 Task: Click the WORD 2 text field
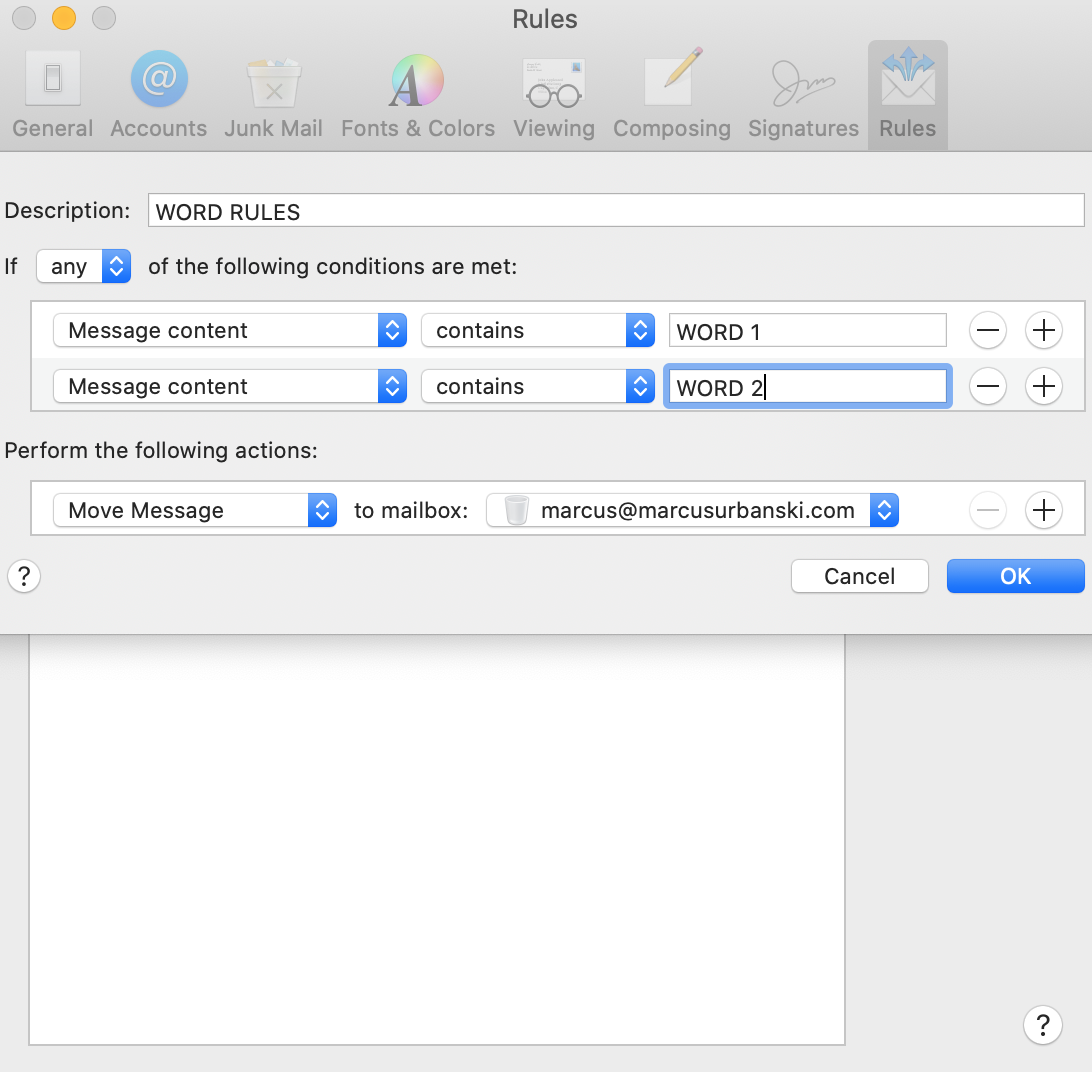[807, 387]
